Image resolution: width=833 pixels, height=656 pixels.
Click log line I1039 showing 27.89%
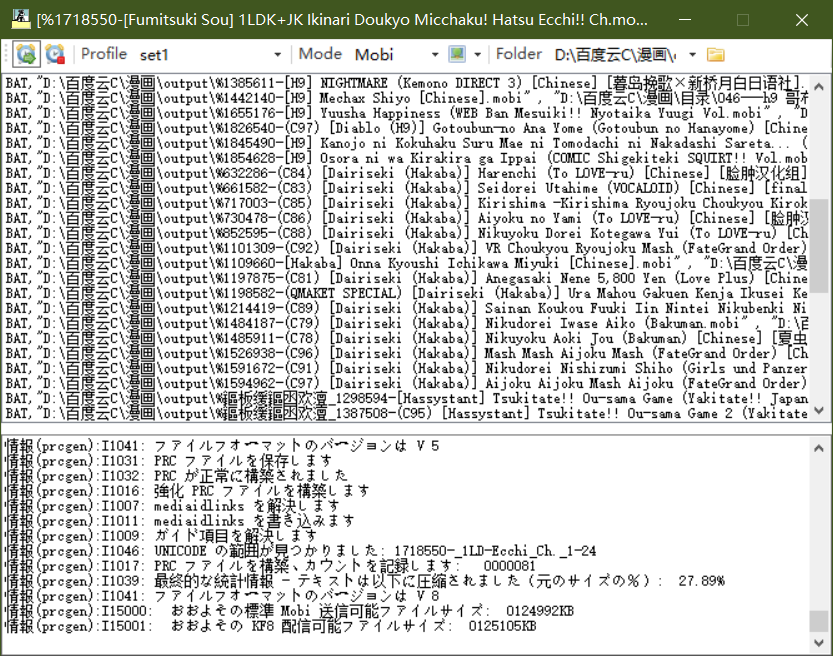[365, 581]
